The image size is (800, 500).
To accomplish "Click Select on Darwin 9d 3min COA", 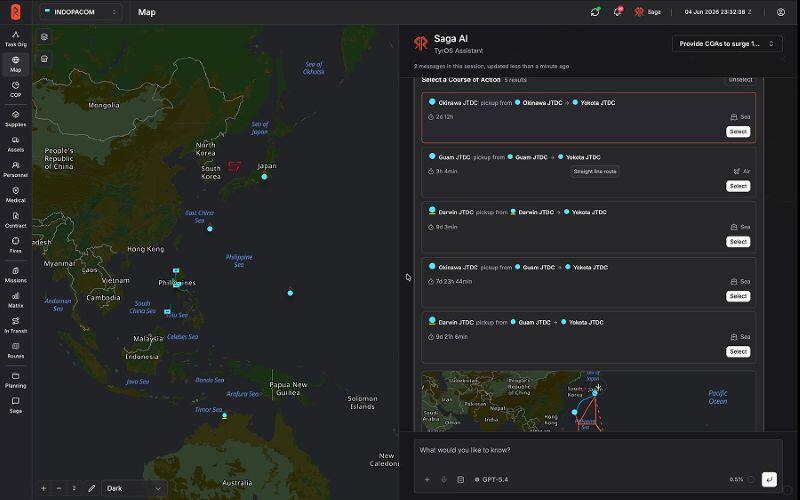I will click(738, 241).
